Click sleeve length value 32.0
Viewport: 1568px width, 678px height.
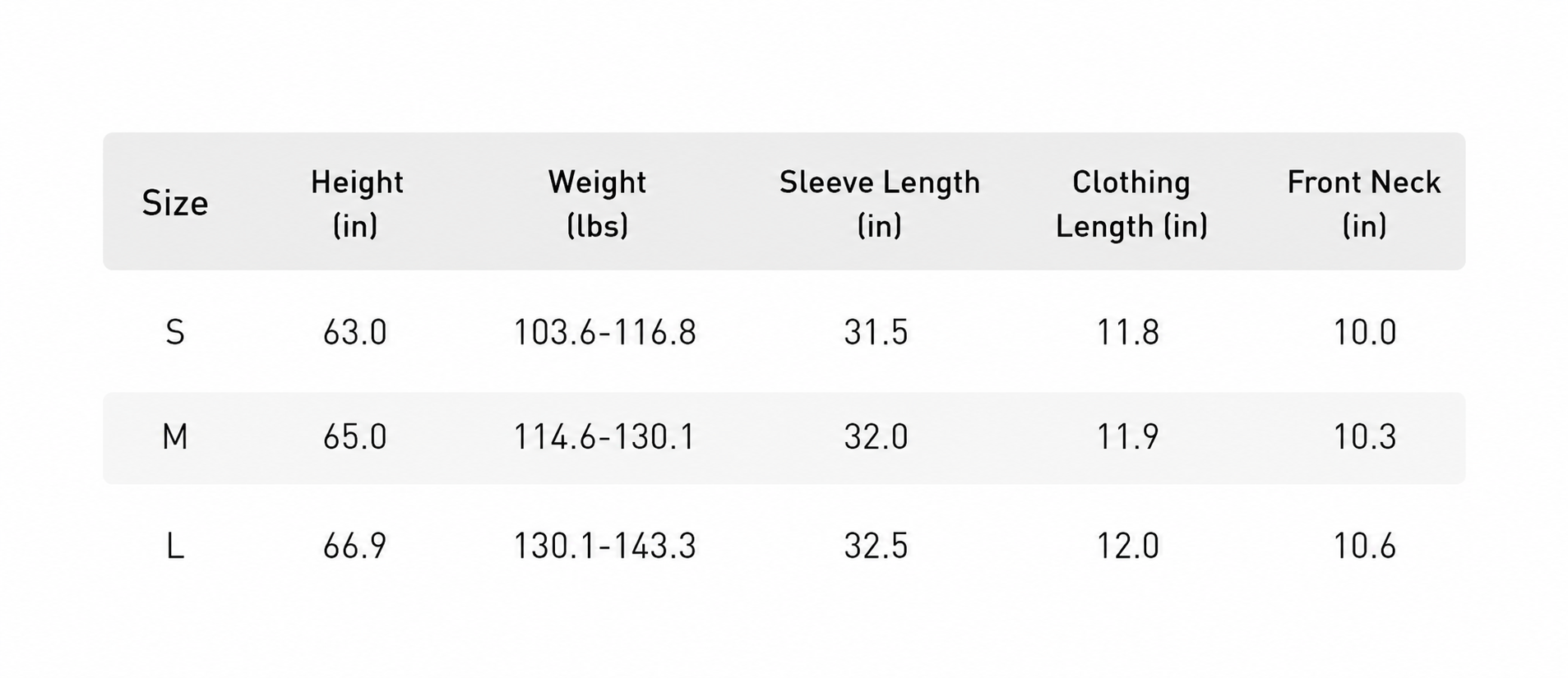tap(876, 436)
